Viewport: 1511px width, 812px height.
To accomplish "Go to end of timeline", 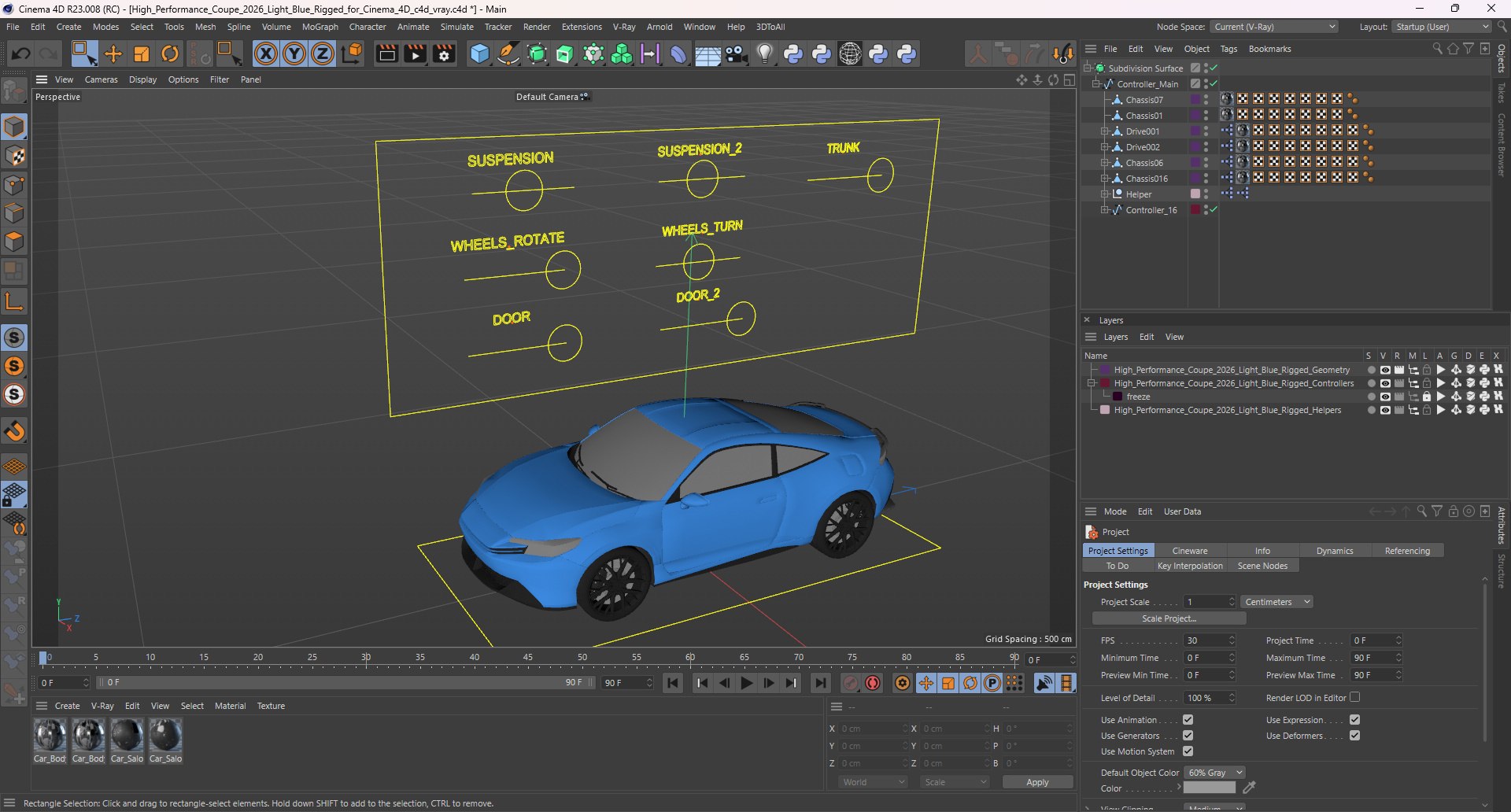I will (x=820, y=683).
